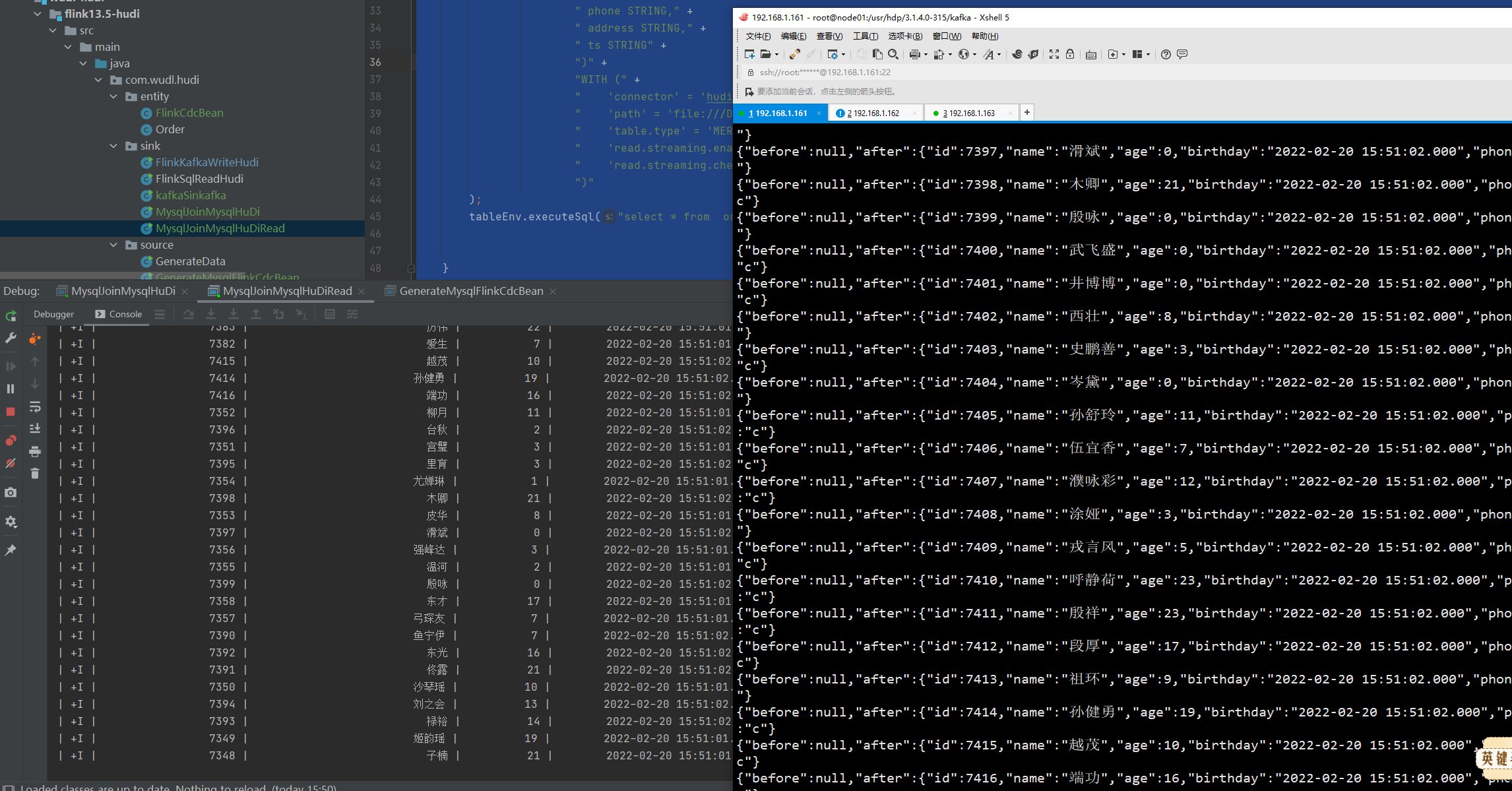Collapse the src folder
The height and width of the screenshot is (791, 1512).
[x=53, y=30]
